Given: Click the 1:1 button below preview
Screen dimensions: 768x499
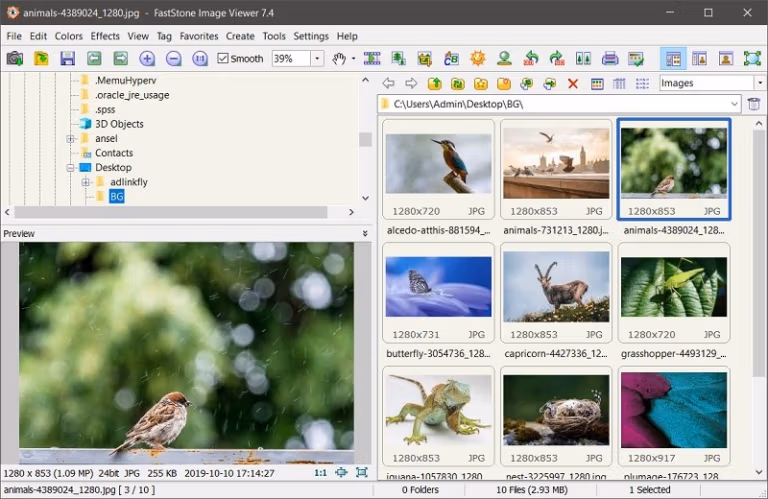Looking at the screenshot, I should (320, 473).
